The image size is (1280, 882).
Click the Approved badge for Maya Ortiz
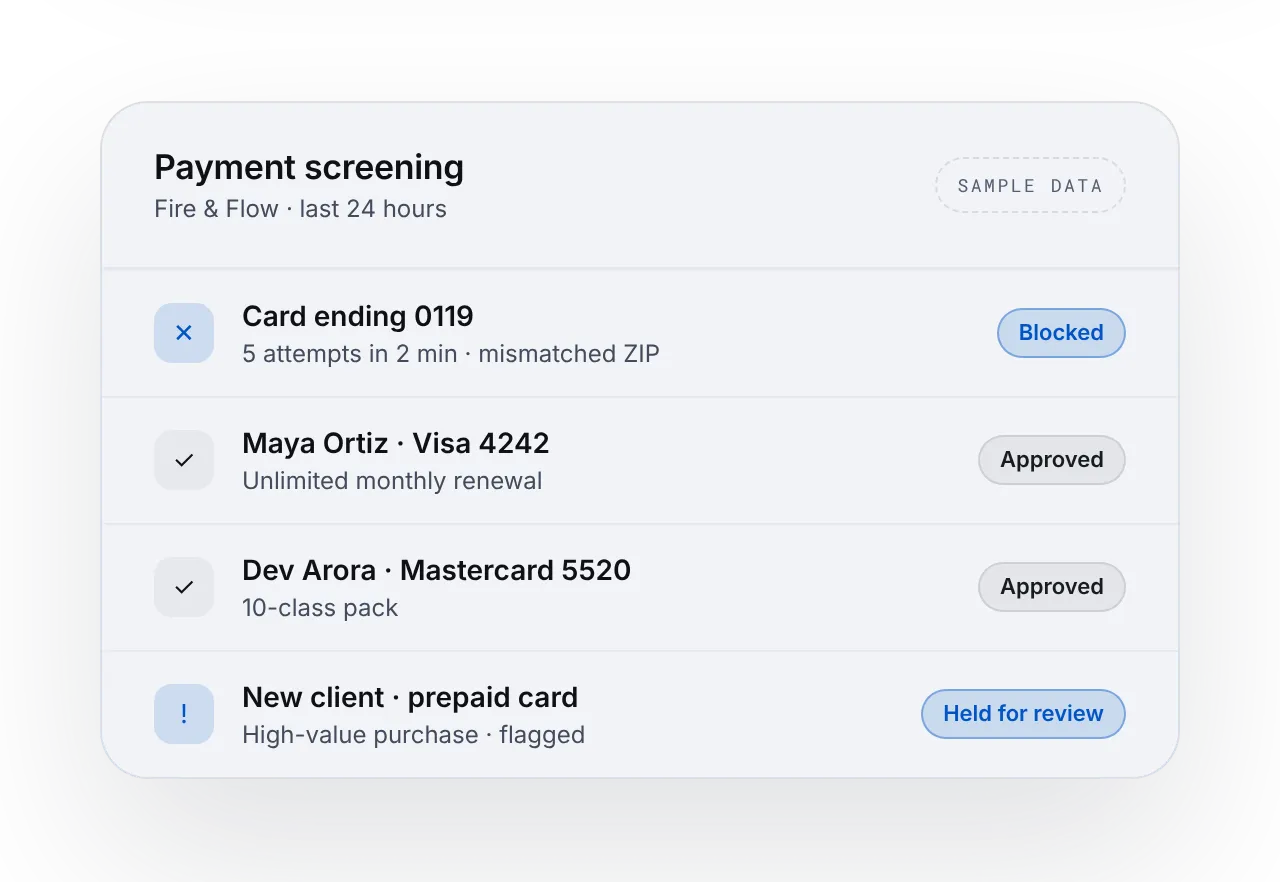[1052, 460]
